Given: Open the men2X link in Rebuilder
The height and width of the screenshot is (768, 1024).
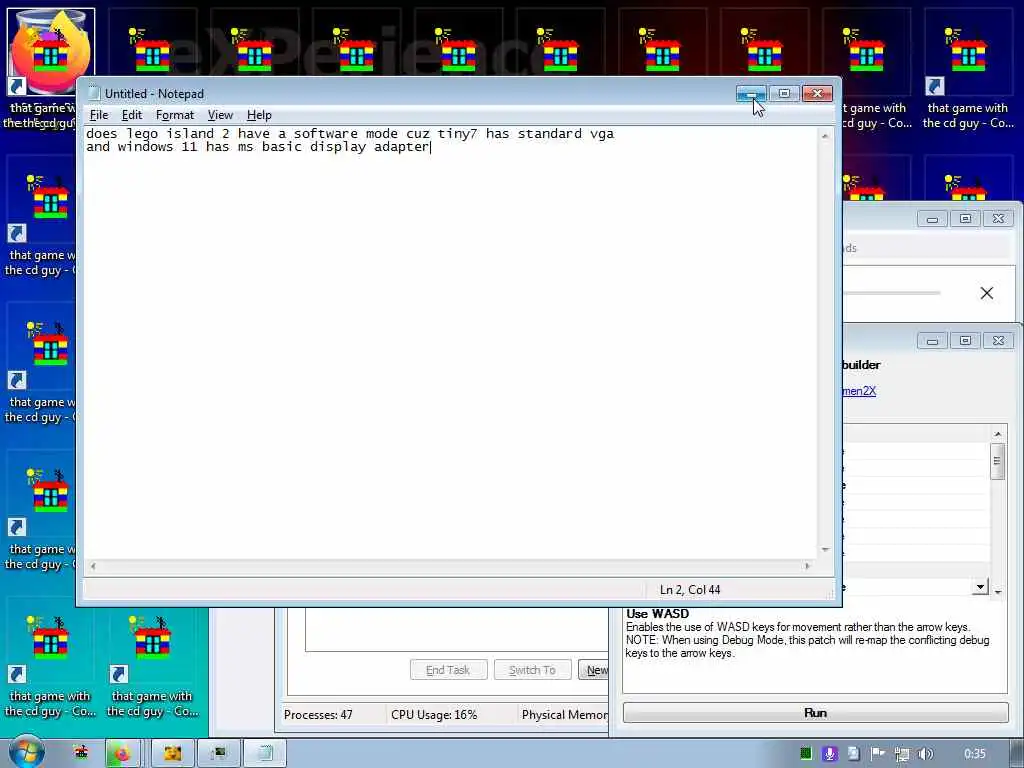Looking at the screenshot, I should point(859,391).
